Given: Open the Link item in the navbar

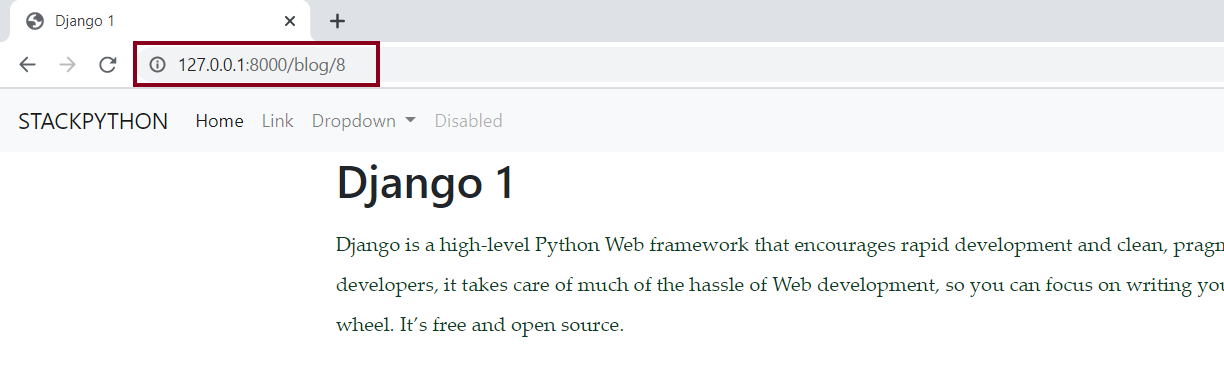Looking at the screenshot, I should tap(277, 121).
